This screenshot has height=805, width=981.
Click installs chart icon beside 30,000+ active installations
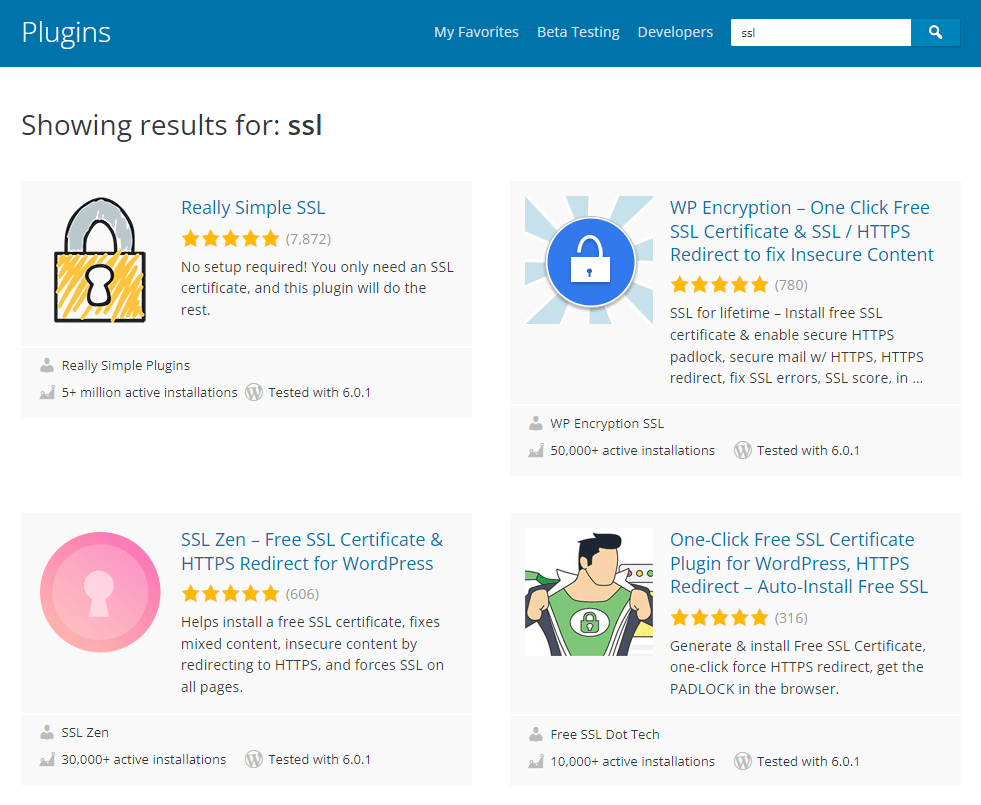47,760
